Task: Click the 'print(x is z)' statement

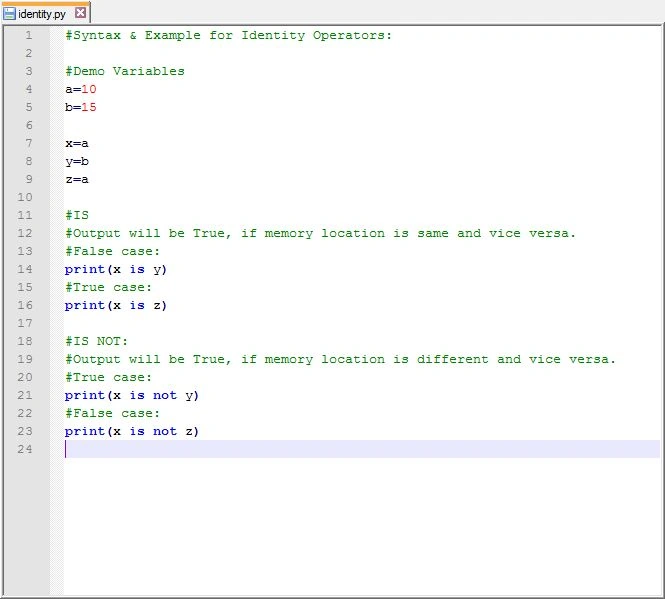Action: (116, 305)
